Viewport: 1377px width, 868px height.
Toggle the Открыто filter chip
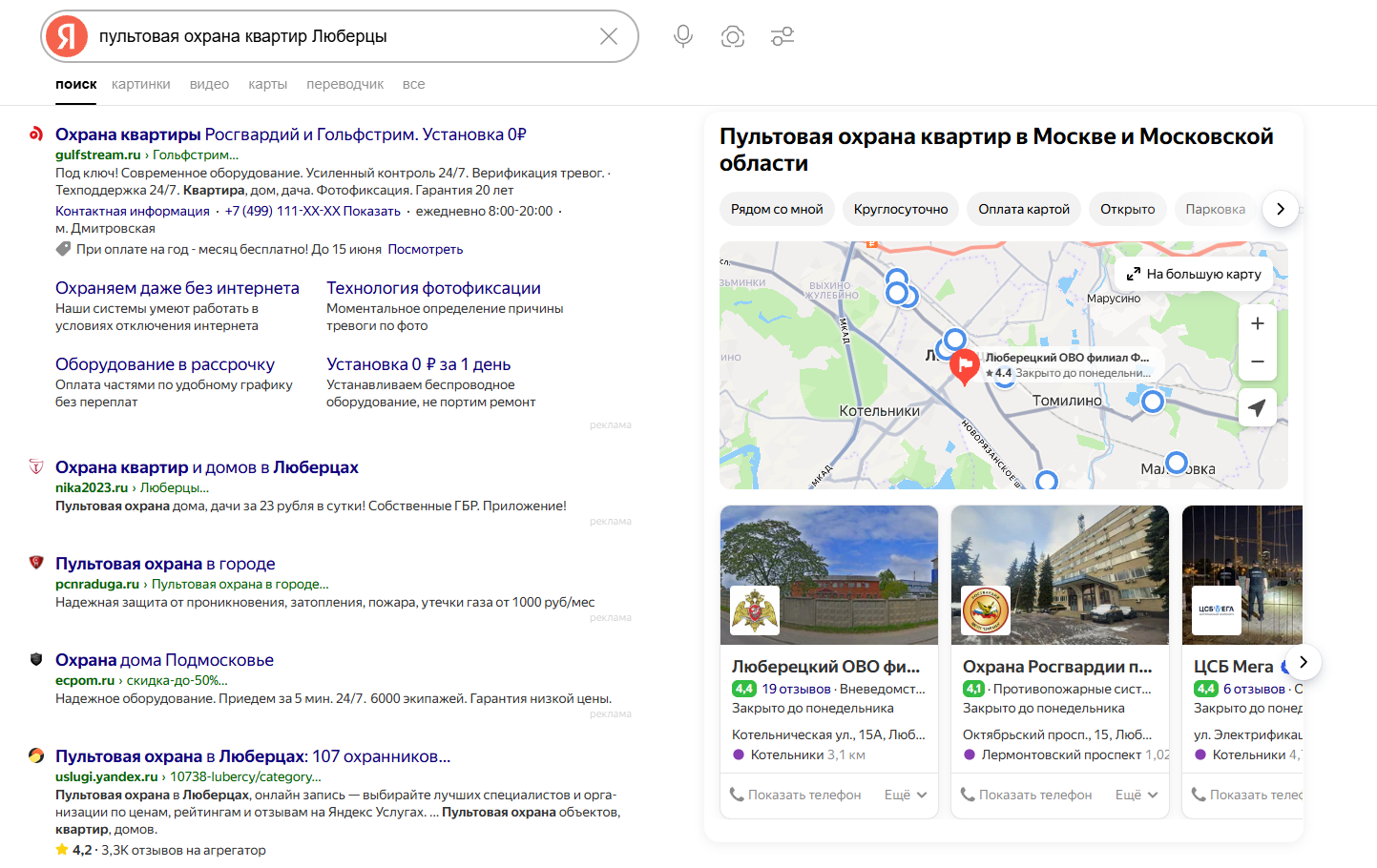1128,209
